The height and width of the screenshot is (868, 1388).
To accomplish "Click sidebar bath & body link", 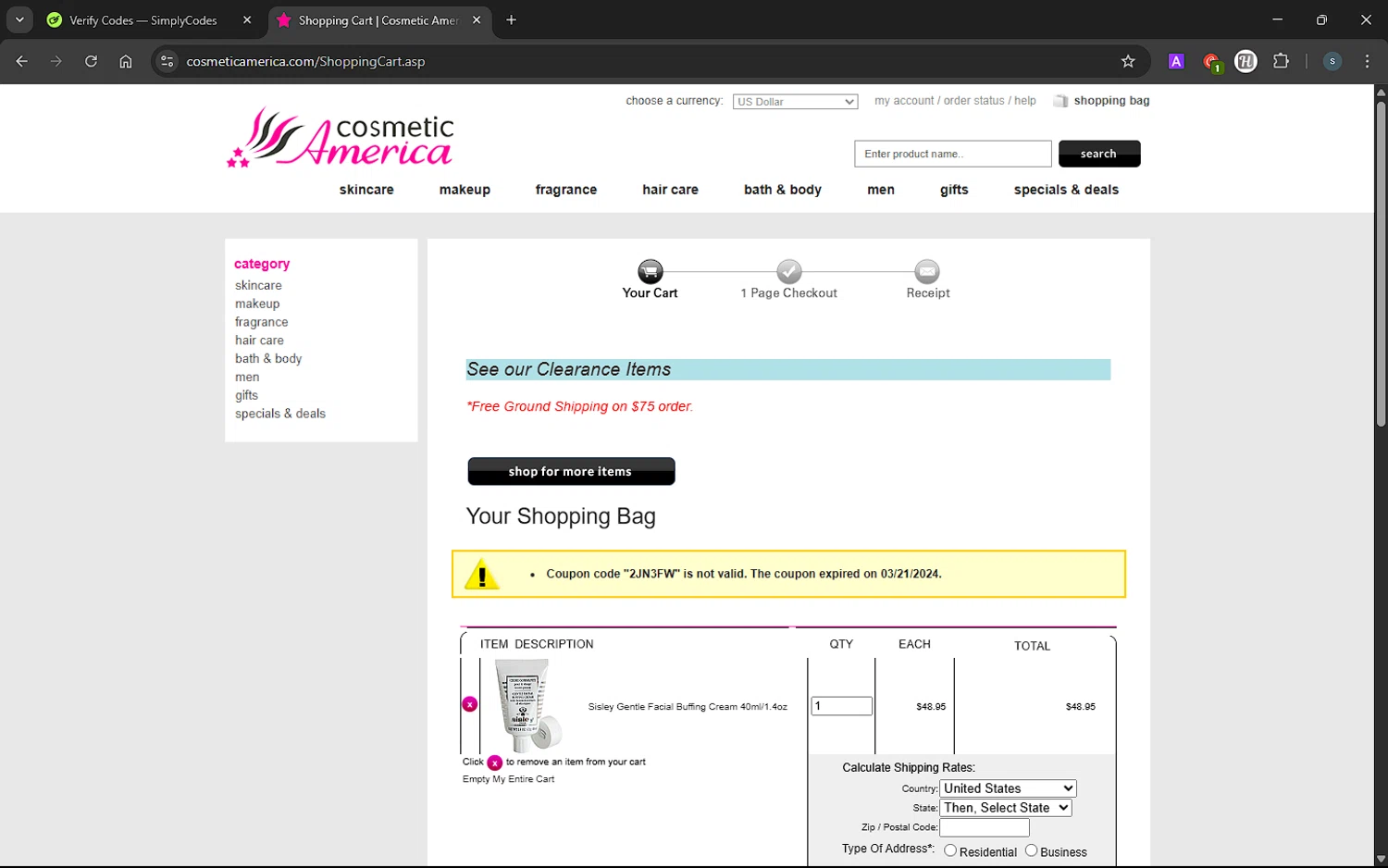I will tap(268, 359).
